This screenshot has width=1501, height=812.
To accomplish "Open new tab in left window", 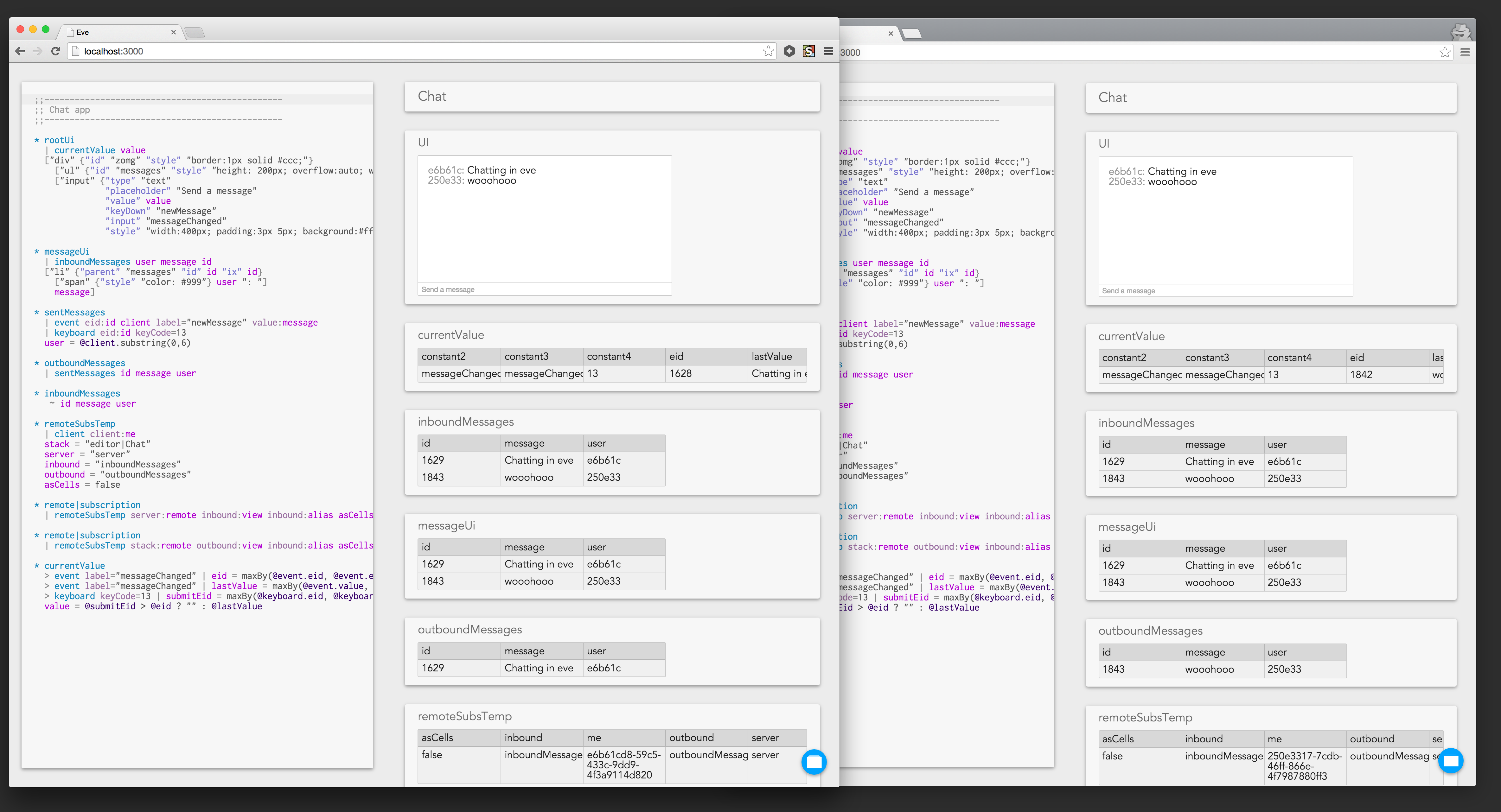I will pyautogui.click(x=195, y=33).
